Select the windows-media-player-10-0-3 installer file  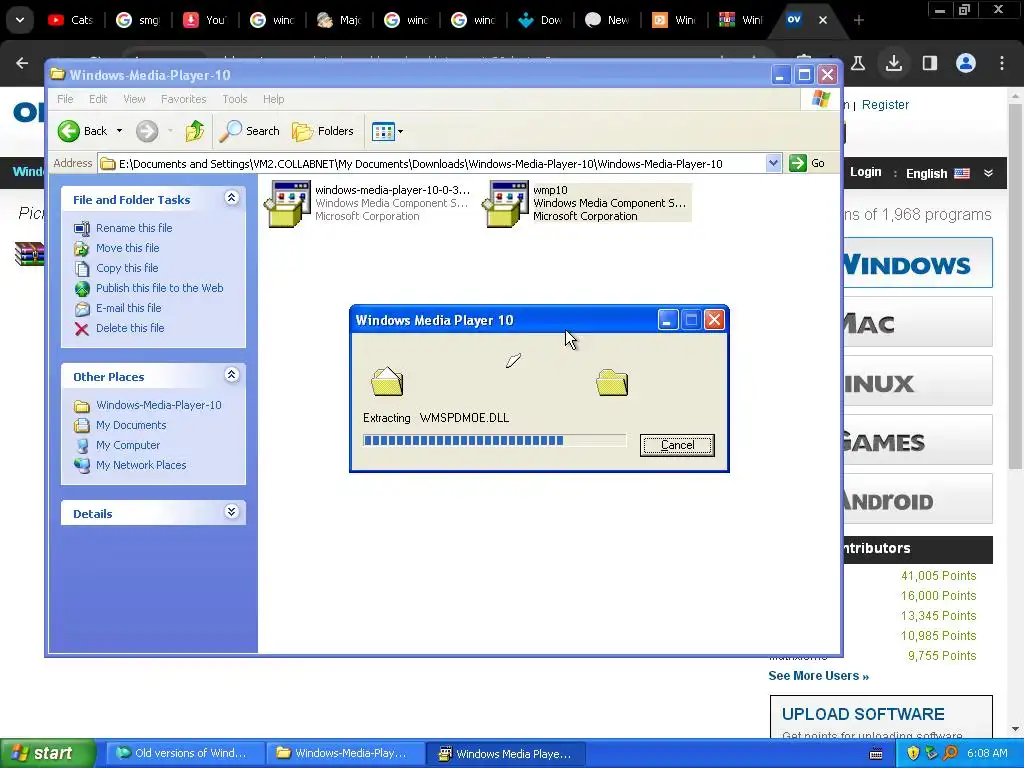(367, 203)
